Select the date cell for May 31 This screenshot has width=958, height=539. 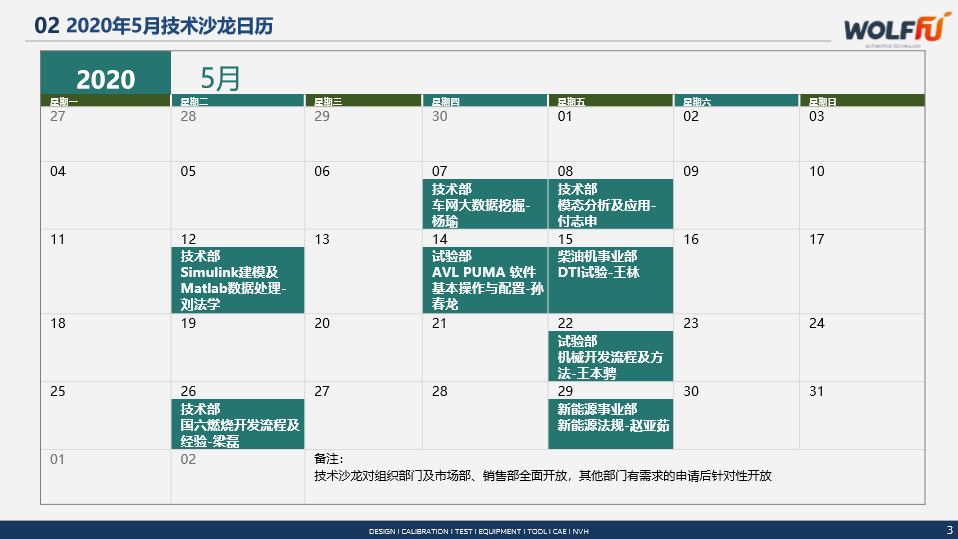tap(861, 412)
